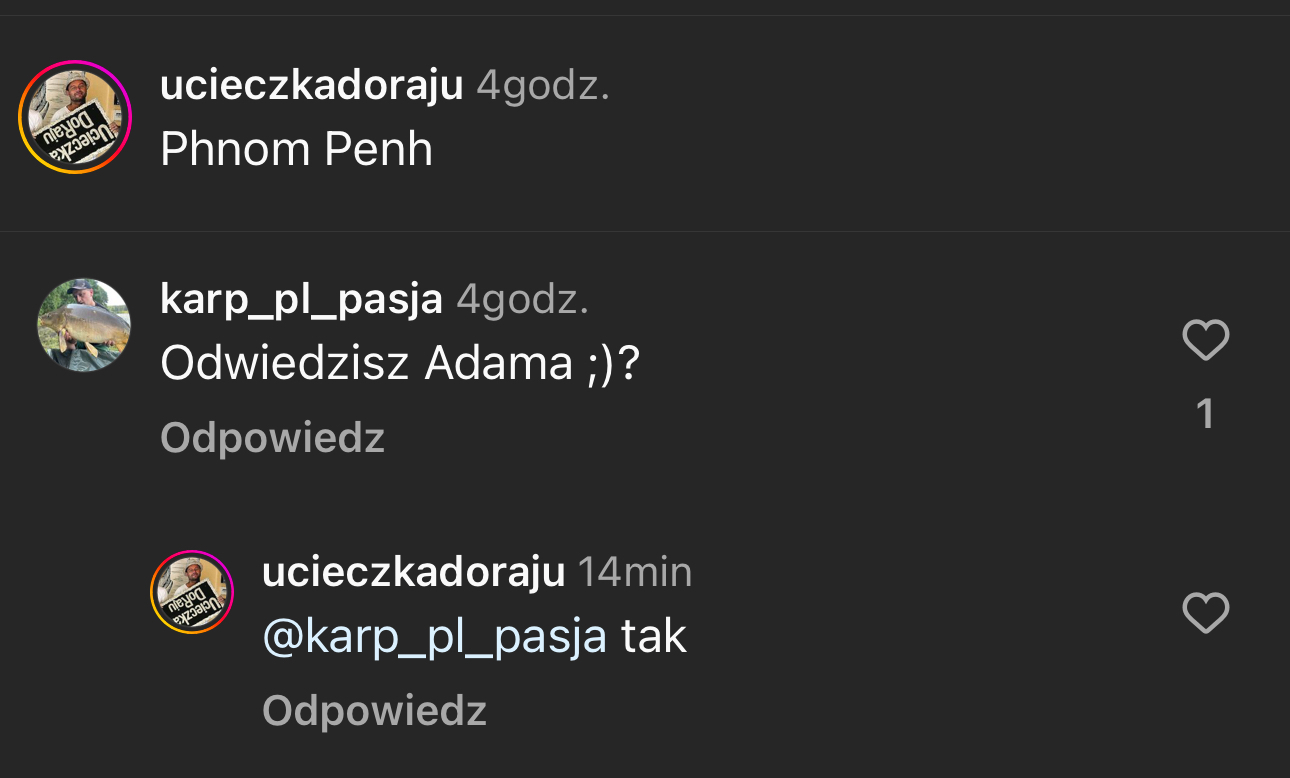Open ucieczkadoraju story from caption avatar
The image size is (1290, 778).
tap(75, 117)
